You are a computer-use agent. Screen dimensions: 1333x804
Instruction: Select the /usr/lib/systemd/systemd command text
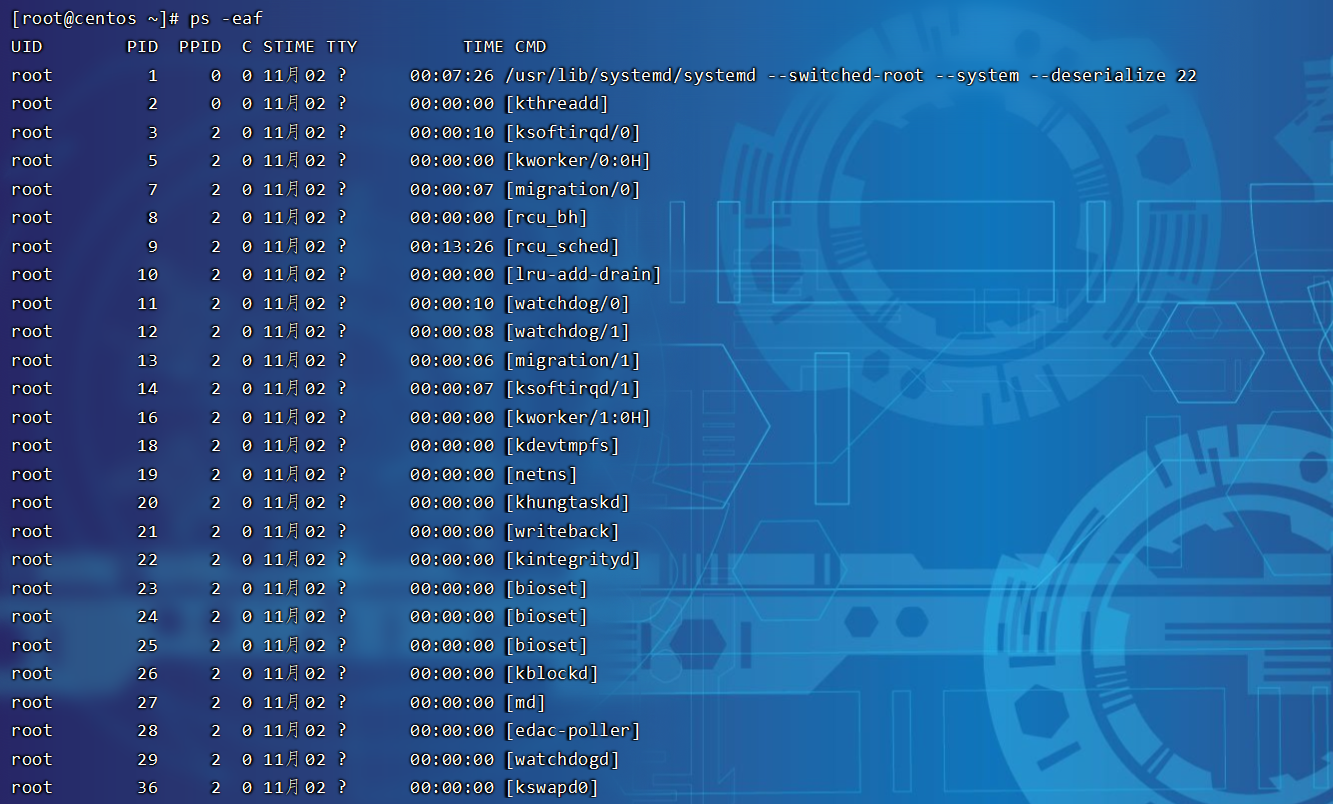(x=632, y=75)
